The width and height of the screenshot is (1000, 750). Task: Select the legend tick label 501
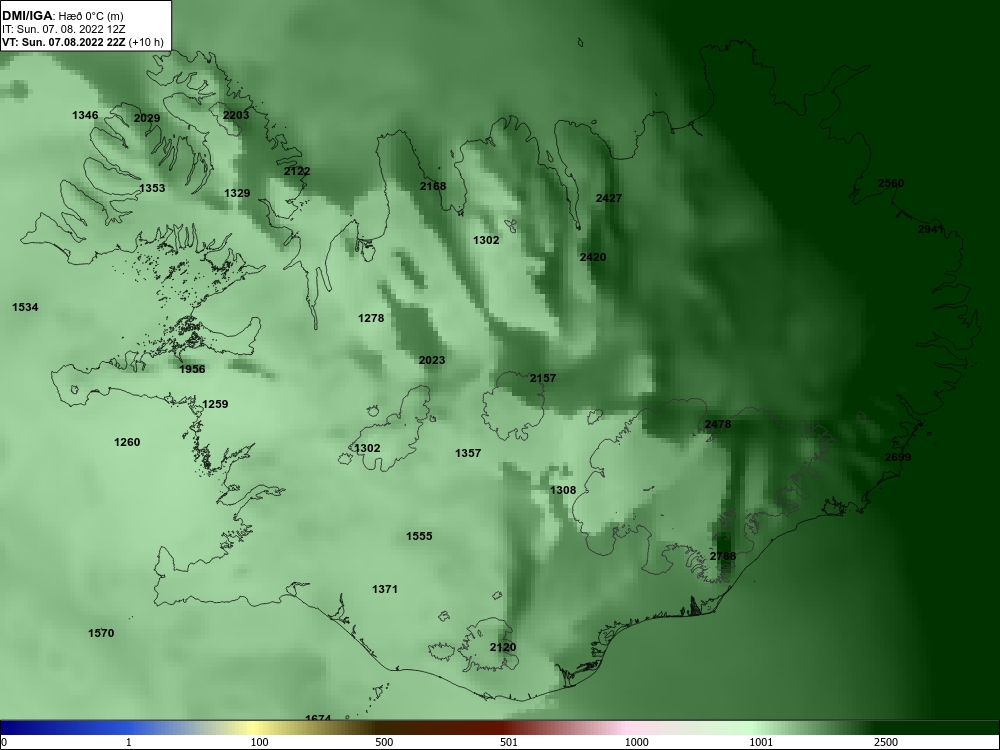point(509,742)
